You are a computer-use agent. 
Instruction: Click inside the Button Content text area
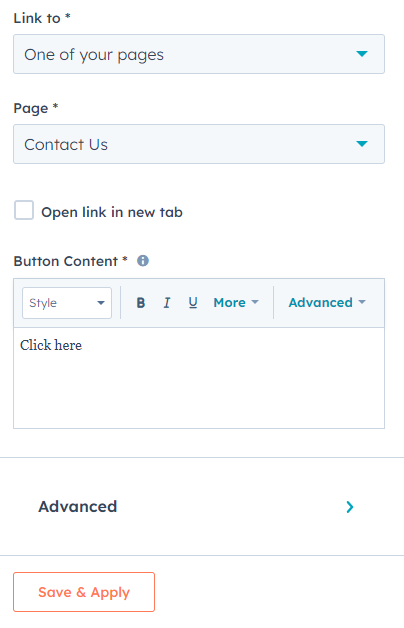pyautogui.click(x=199, y=378)
